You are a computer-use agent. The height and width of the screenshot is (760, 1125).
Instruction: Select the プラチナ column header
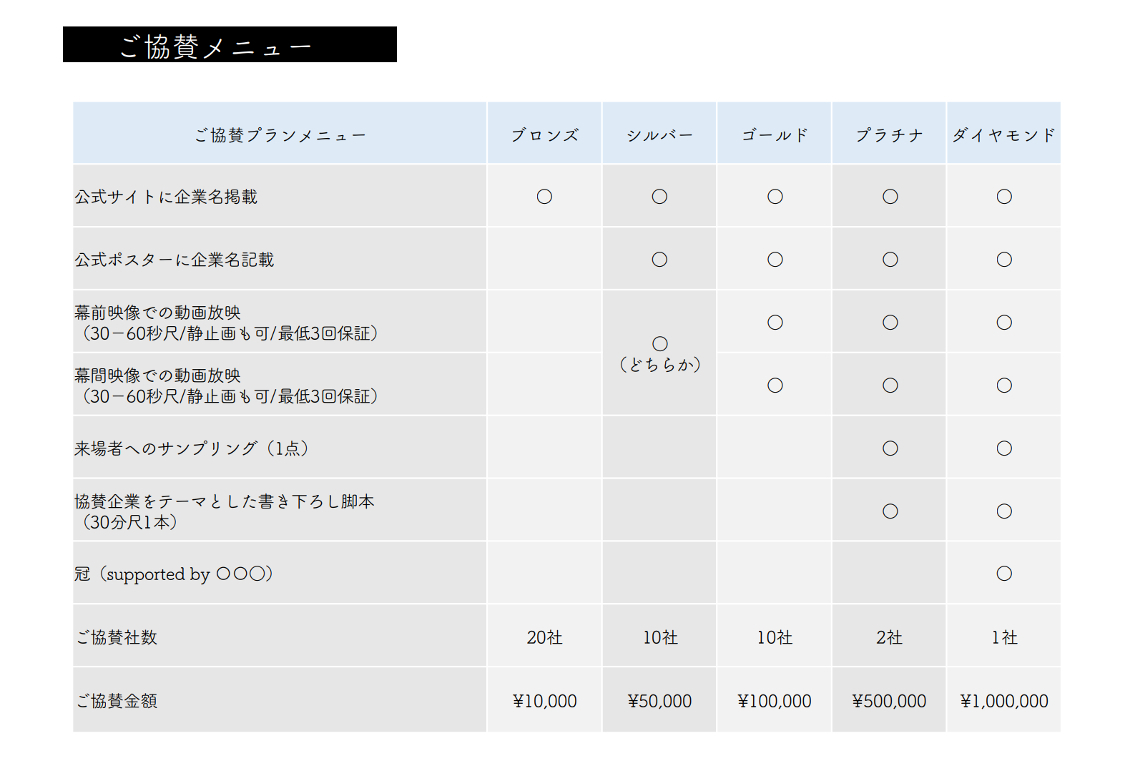coord(889,135)
